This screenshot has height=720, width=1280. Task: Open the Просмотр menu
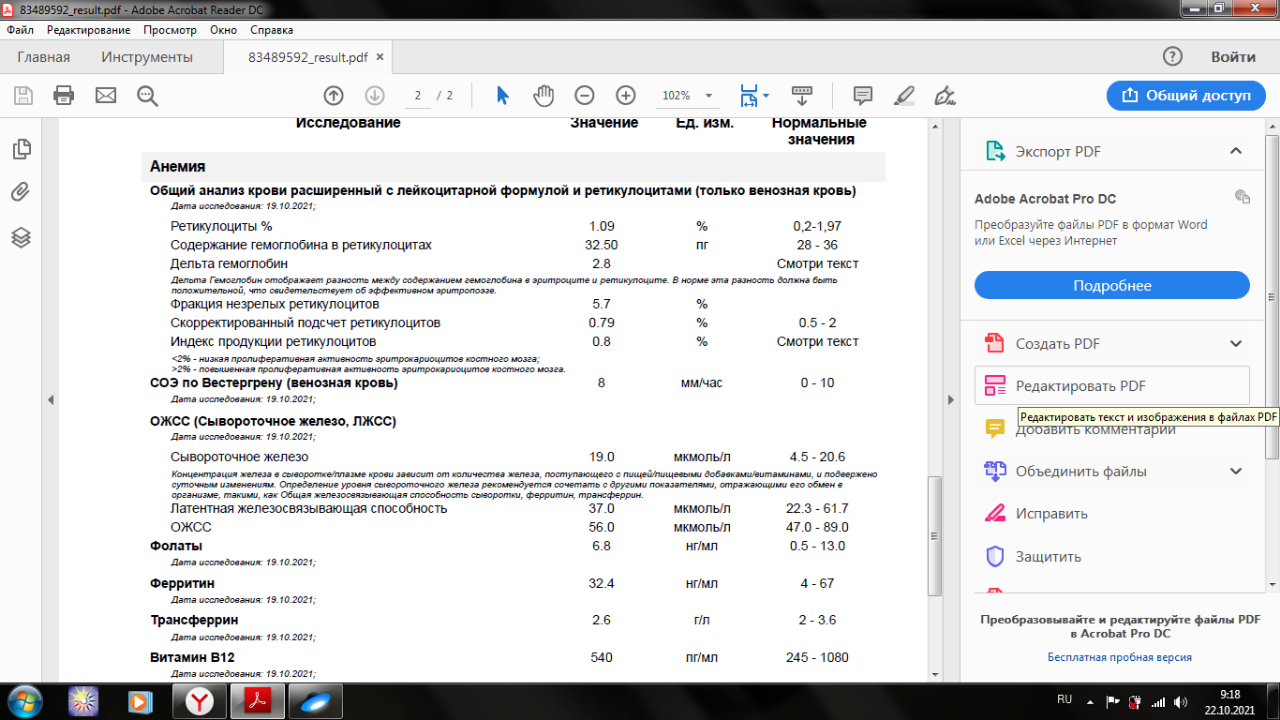170,30
